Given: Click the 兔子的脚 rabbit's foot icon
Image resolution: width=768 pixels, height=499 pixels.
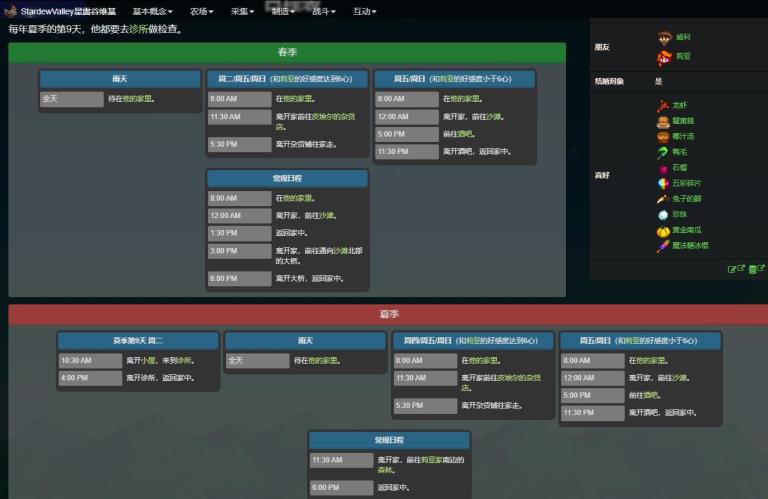Looking at the screenshot, I should point(663,199).
